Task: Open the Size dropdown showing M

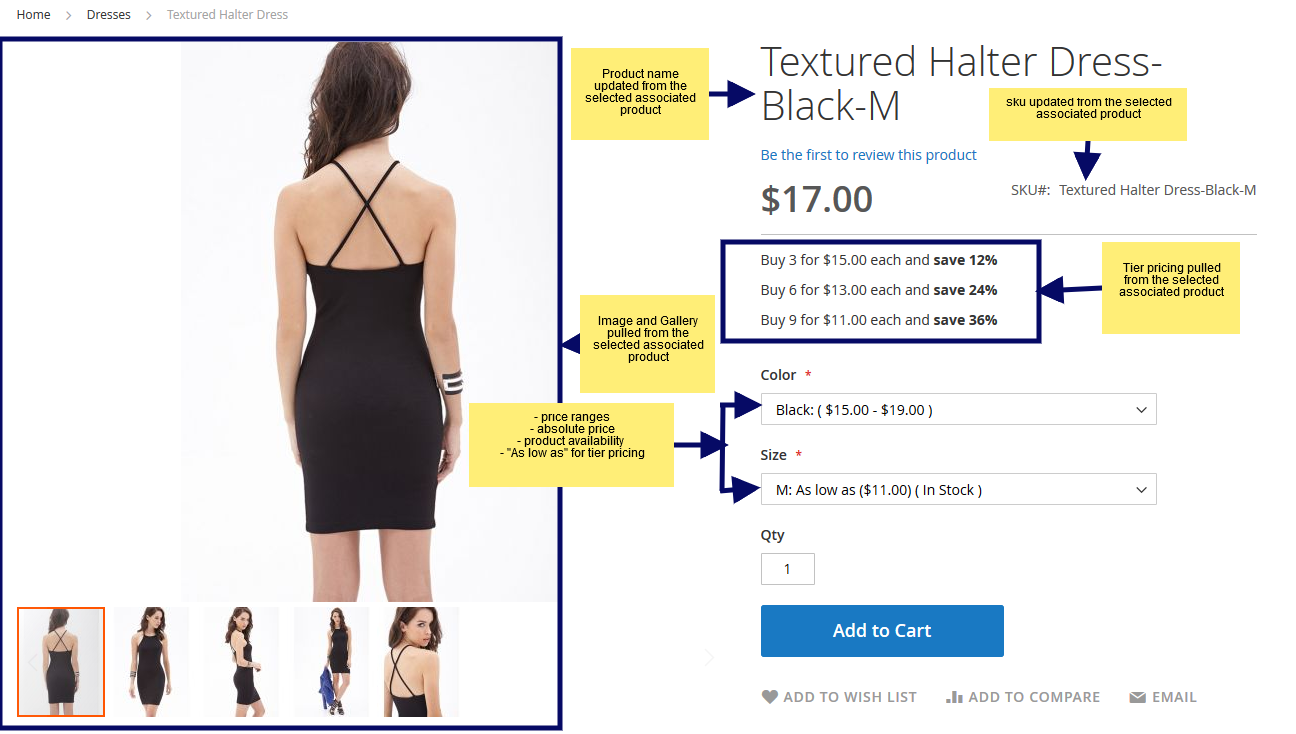Action: 958,489
